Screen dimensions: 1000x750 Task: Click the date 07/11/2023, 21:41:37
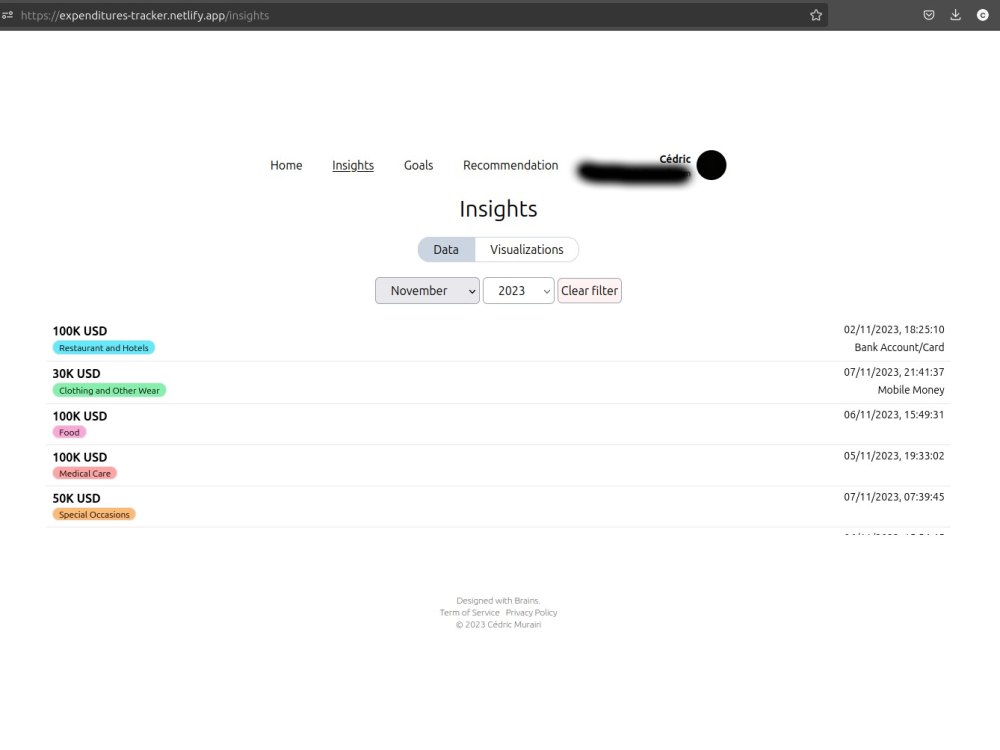(893, 372)
